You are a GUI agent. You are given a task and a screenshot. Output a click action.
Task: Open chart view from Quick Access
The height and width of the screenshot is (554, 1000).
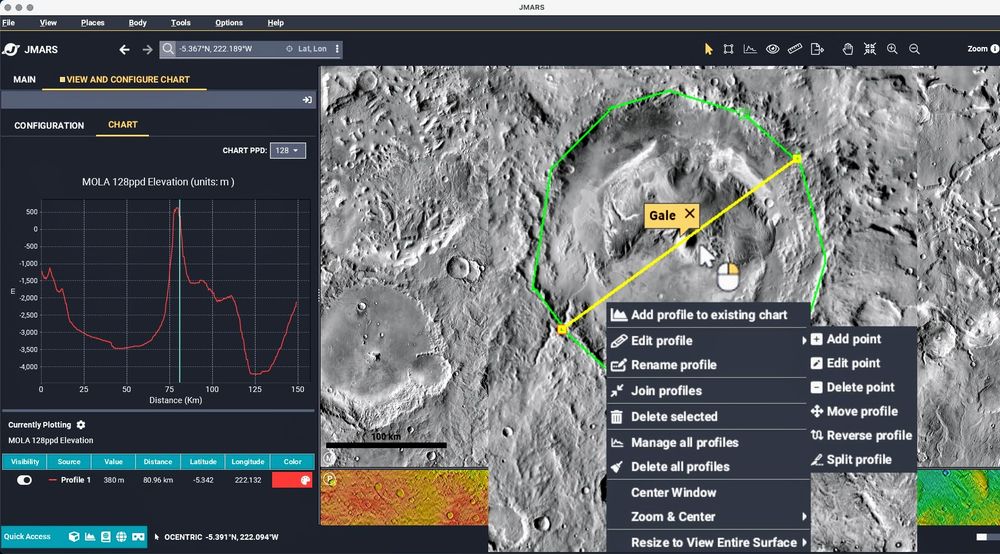(90, 537)
